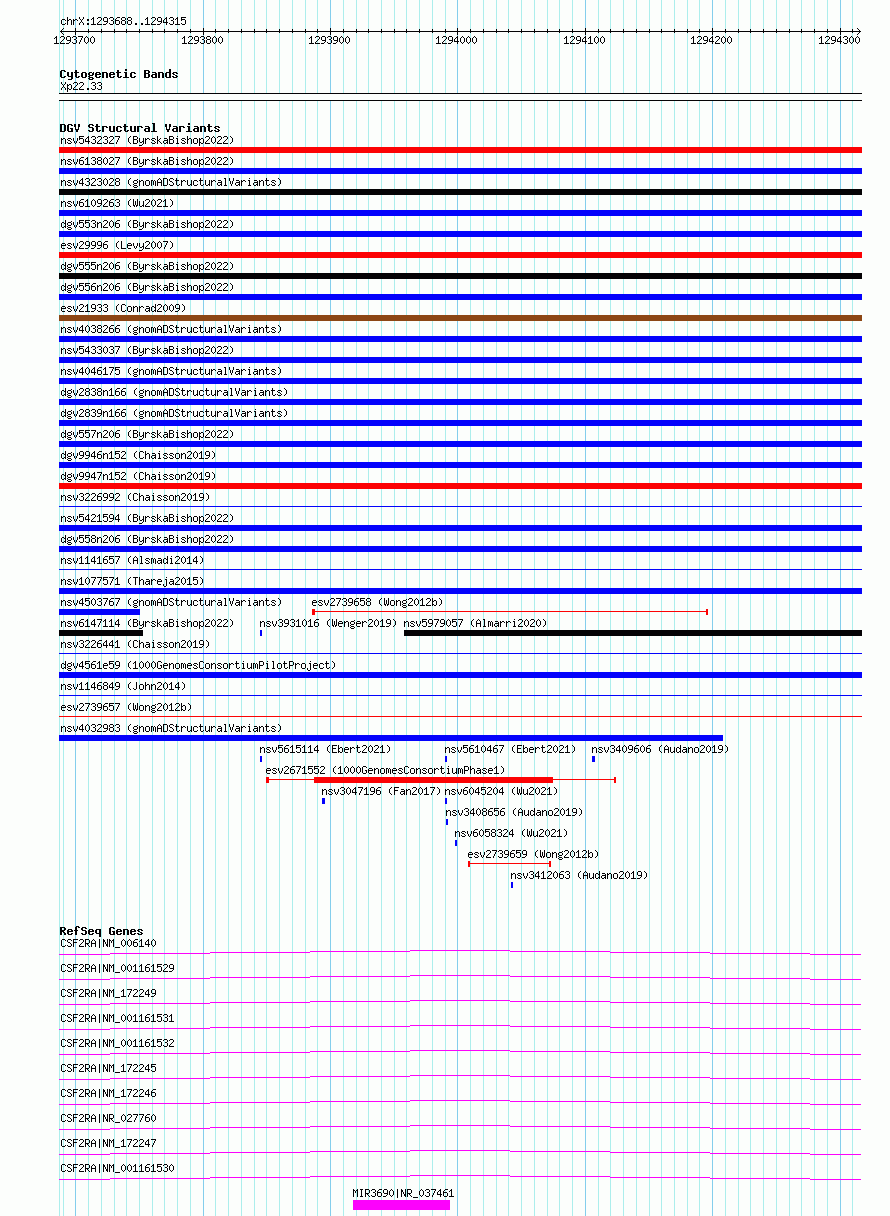Image resolution: width=890 pixels, height=1216 pixels.
Task: Click the CSF2RA|NM_172249 transcript label
Action: coord(108,993)
